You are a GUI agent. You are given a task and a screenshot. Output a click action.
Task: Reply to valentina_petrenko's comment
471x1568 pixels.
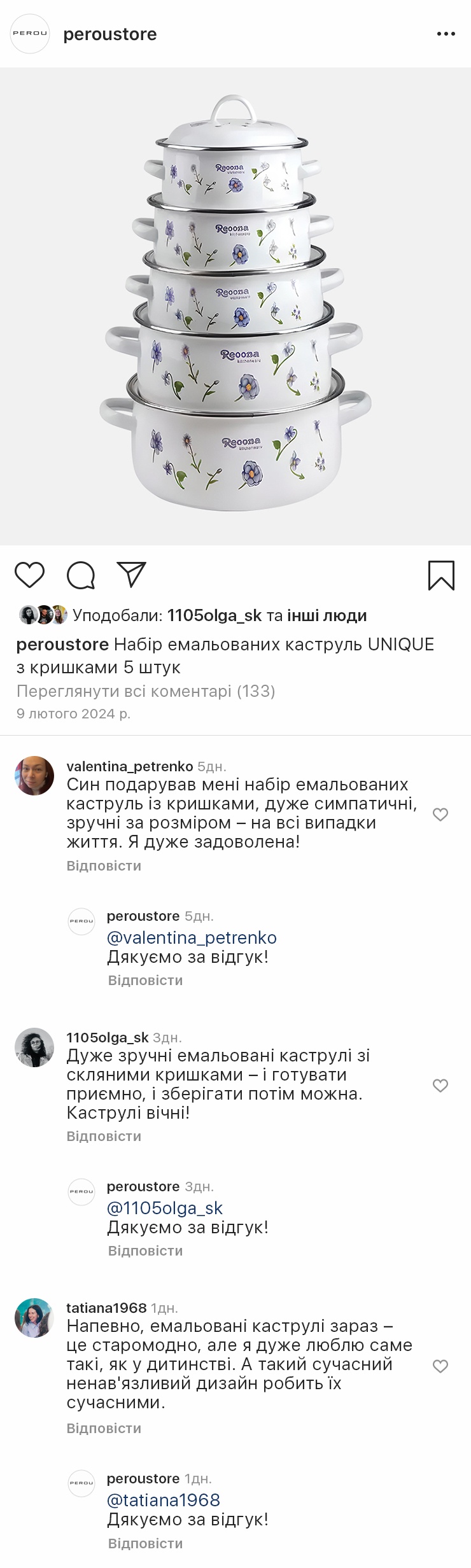coord(104,865)
